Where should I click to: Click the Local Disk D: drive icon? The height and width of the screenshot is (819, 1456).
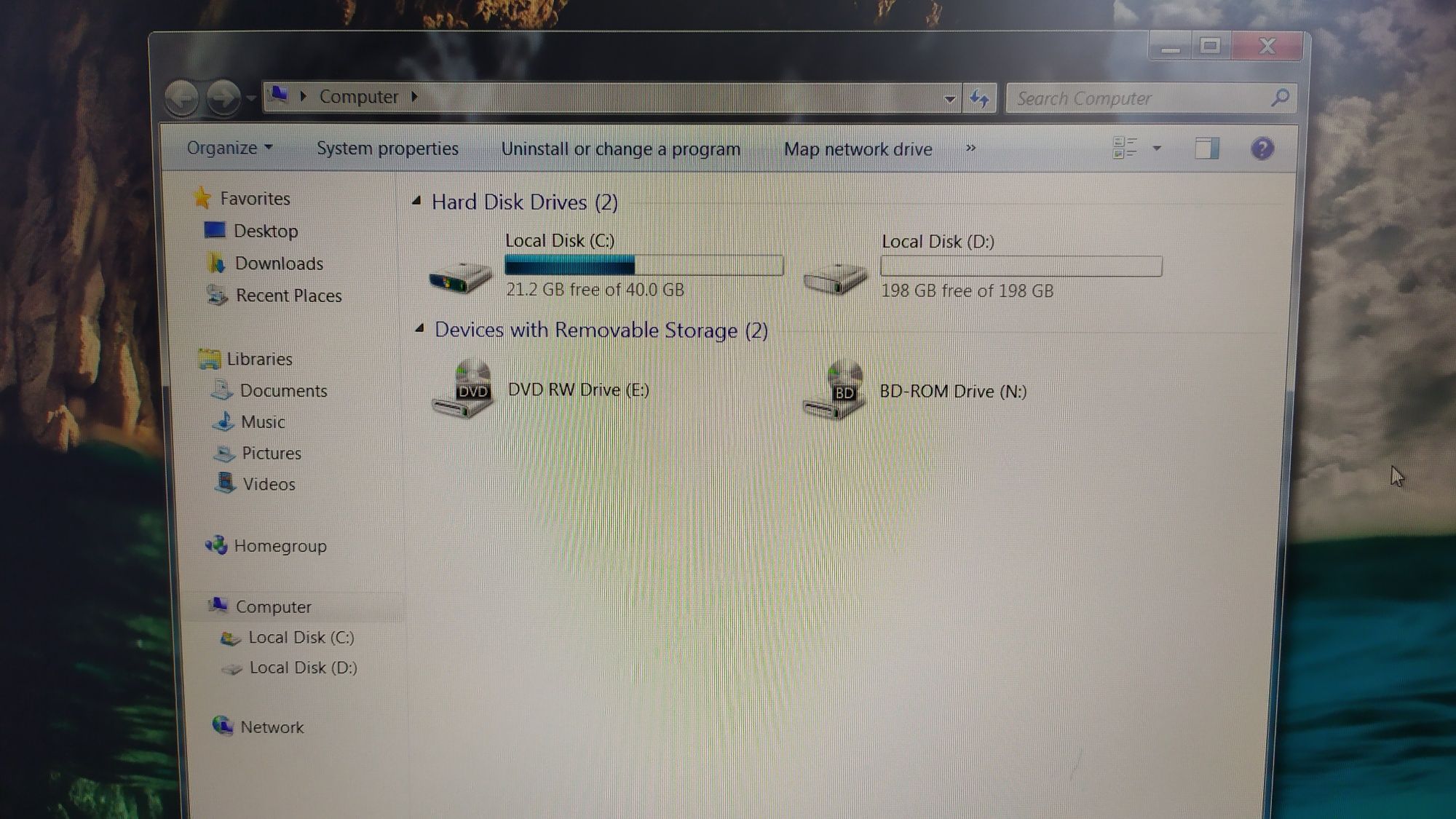(837, 265)
